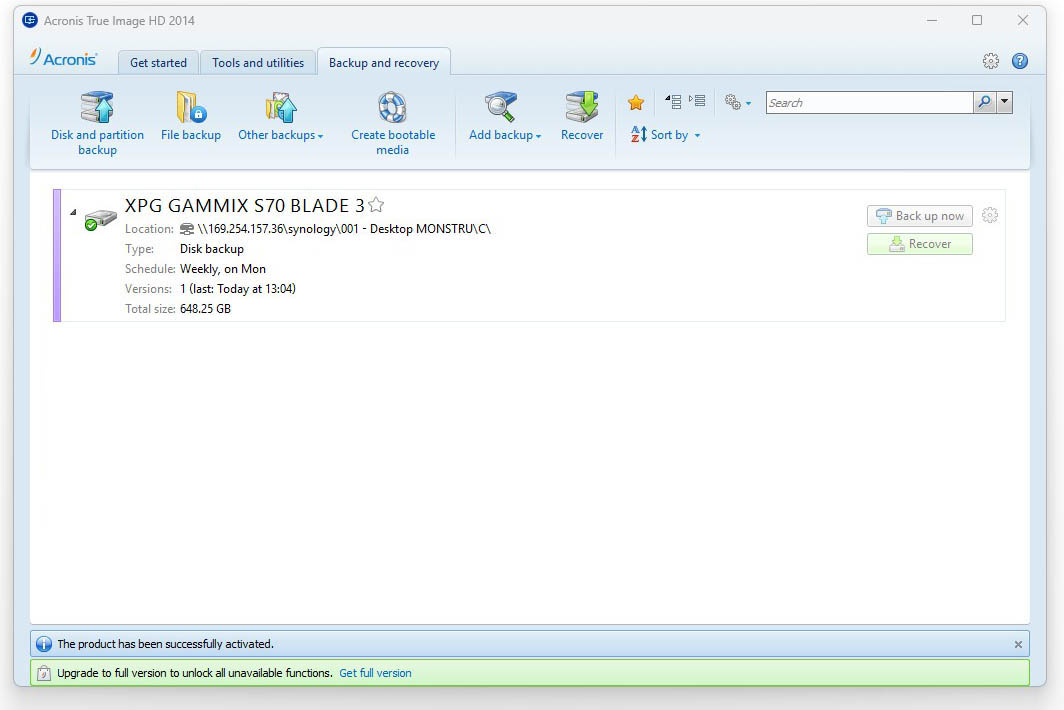Click the Recover toolbar icon
1064x710 pixels.
click(582, 116)
